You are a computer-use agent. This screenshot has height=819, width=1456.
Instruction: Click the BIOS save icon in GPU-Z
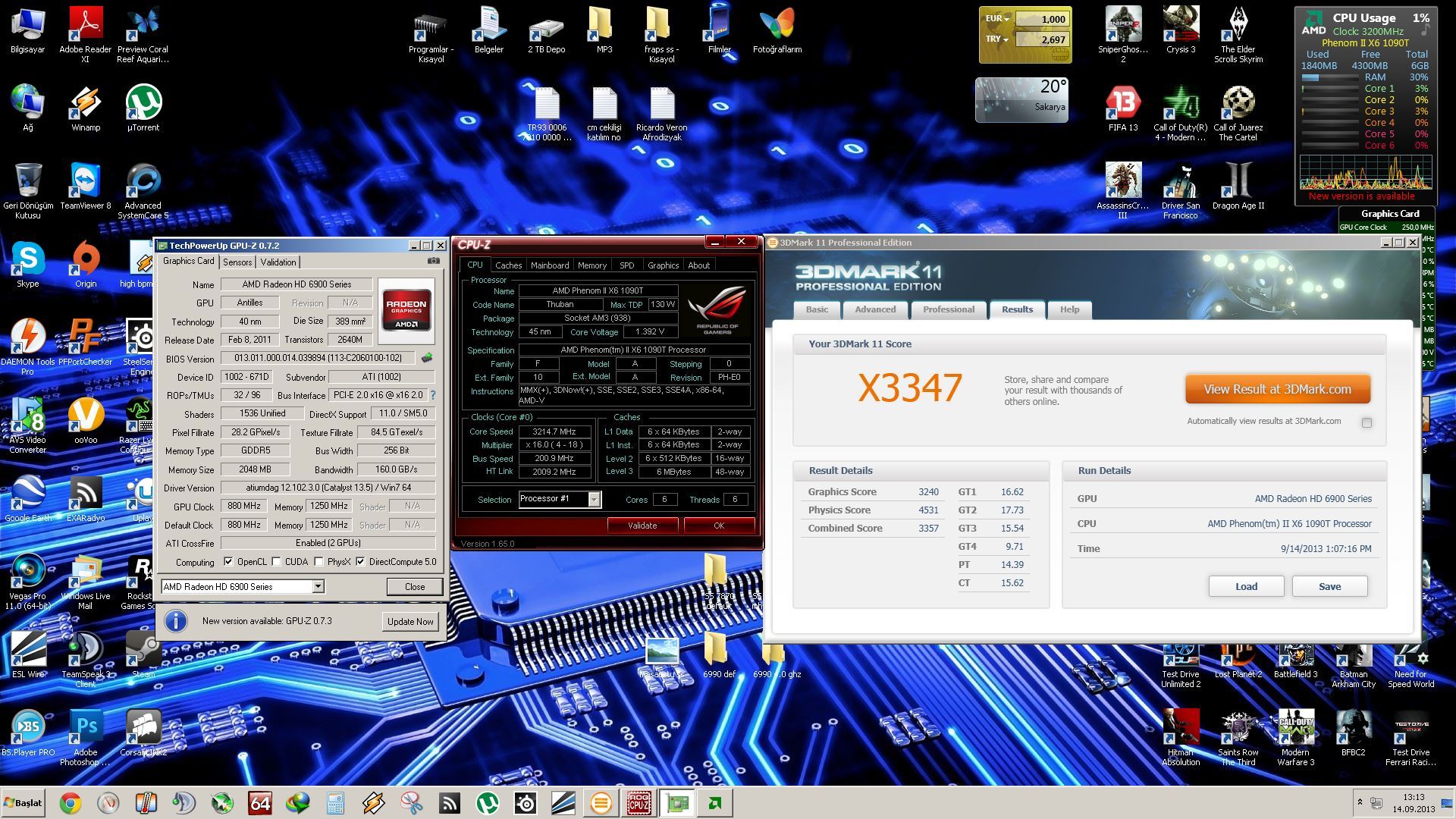427,358
